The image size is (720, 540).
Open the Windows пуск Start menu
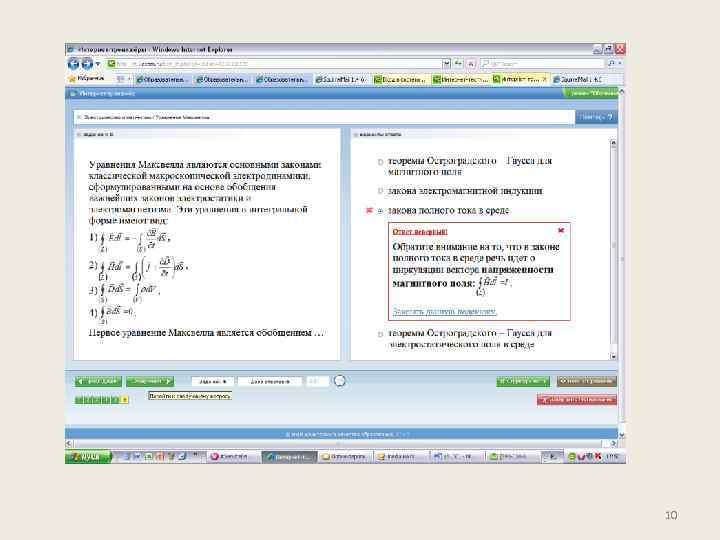click(88, 456)
